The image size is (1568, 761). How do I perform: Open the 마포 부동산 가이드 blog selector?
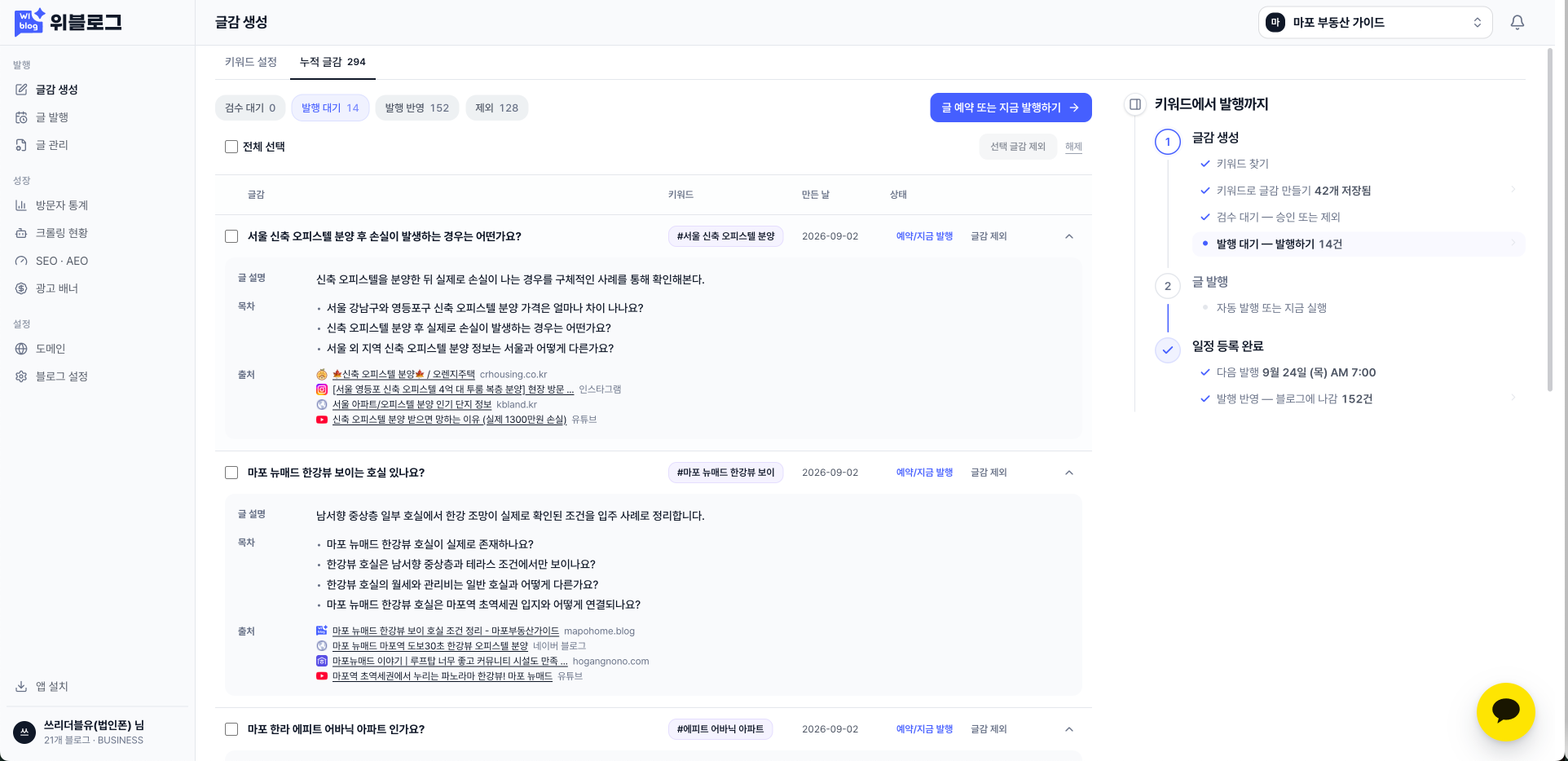[x=1375, y=23]
